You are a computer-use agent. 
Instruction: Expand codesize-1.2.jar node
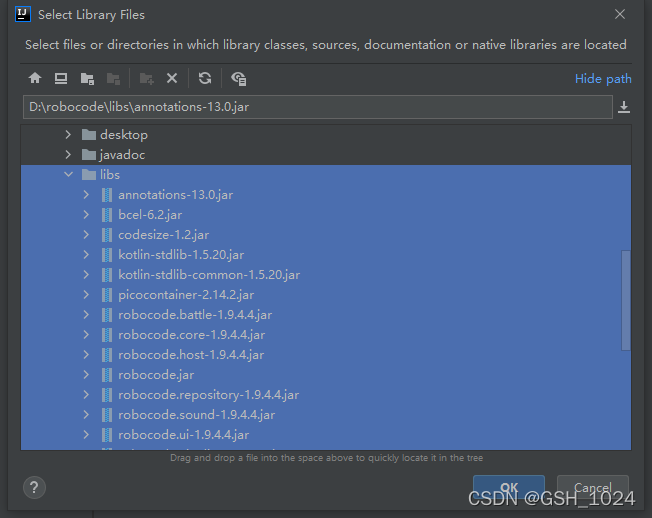point(86,234)
